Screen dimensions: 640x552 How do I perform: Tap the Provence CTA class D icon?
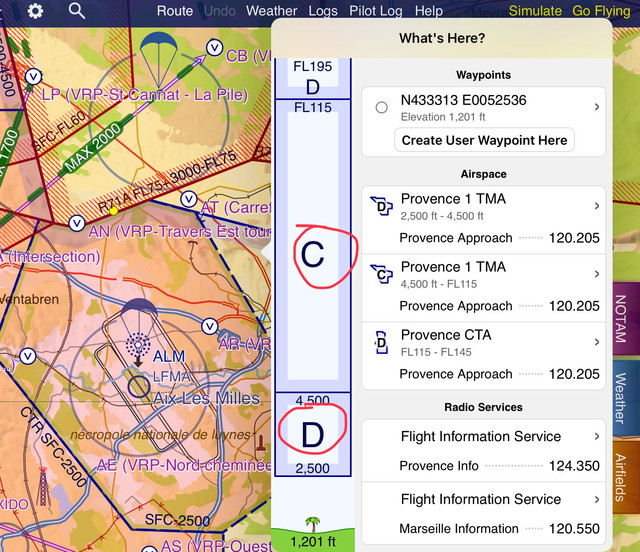(381, 343)
